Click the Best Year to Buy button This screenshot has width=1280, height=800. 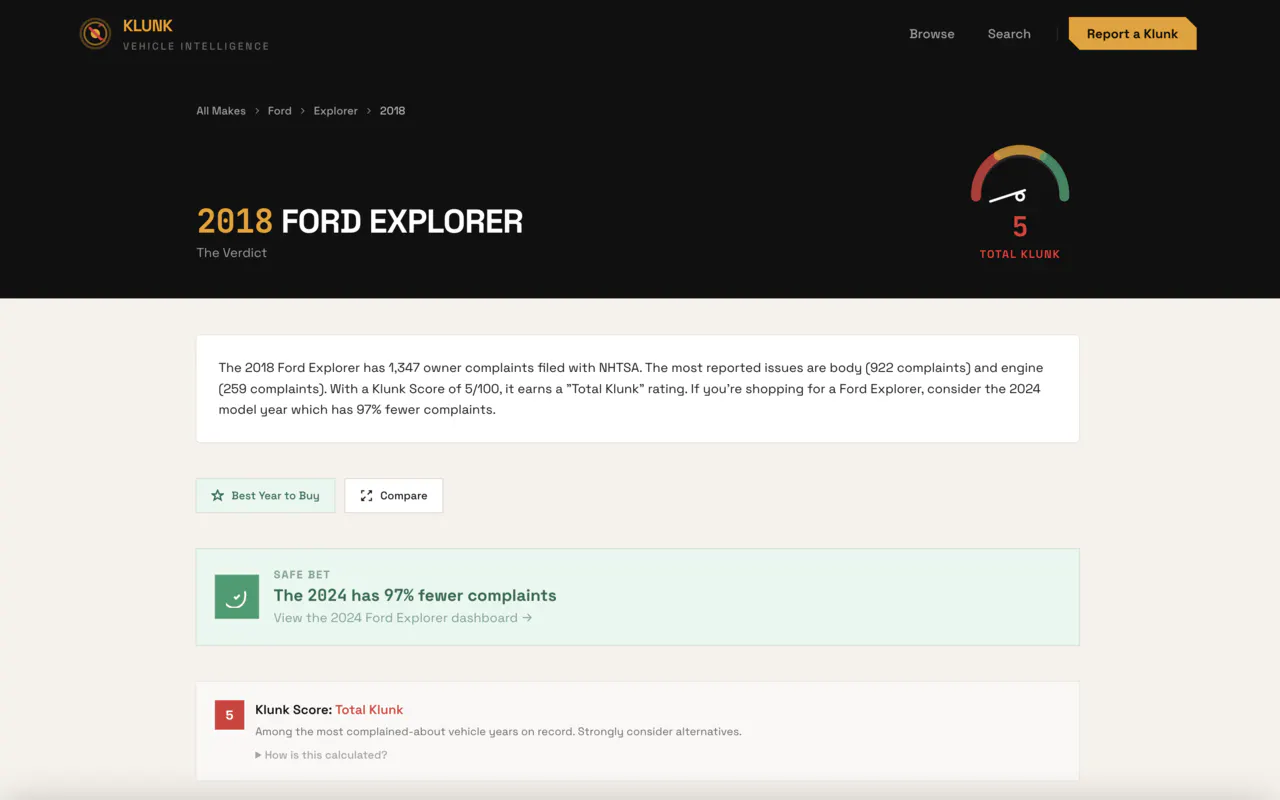[x=265, y=496]
